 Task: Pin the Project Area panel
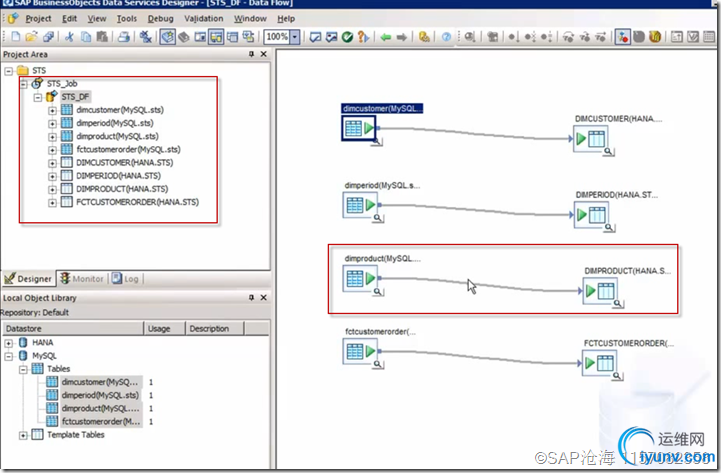[x=251, y=54]
